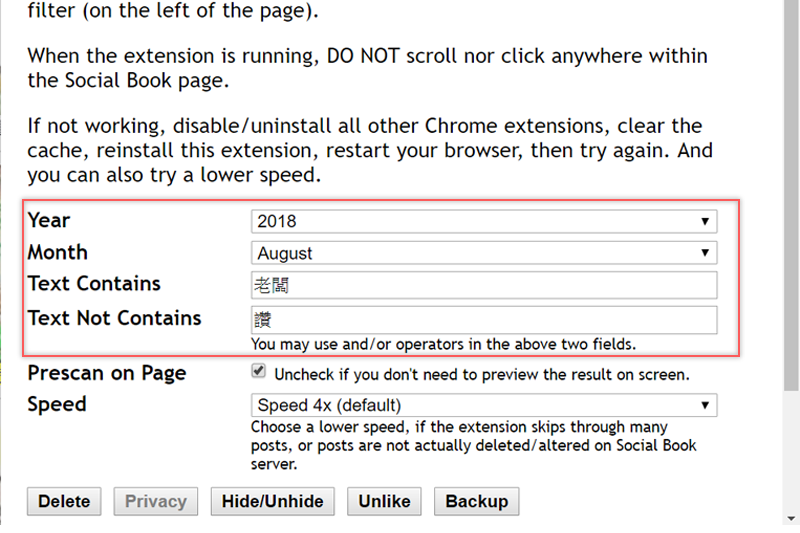Click the Backup button
This screenshot has height=533, width=800.
pos(477,501)
